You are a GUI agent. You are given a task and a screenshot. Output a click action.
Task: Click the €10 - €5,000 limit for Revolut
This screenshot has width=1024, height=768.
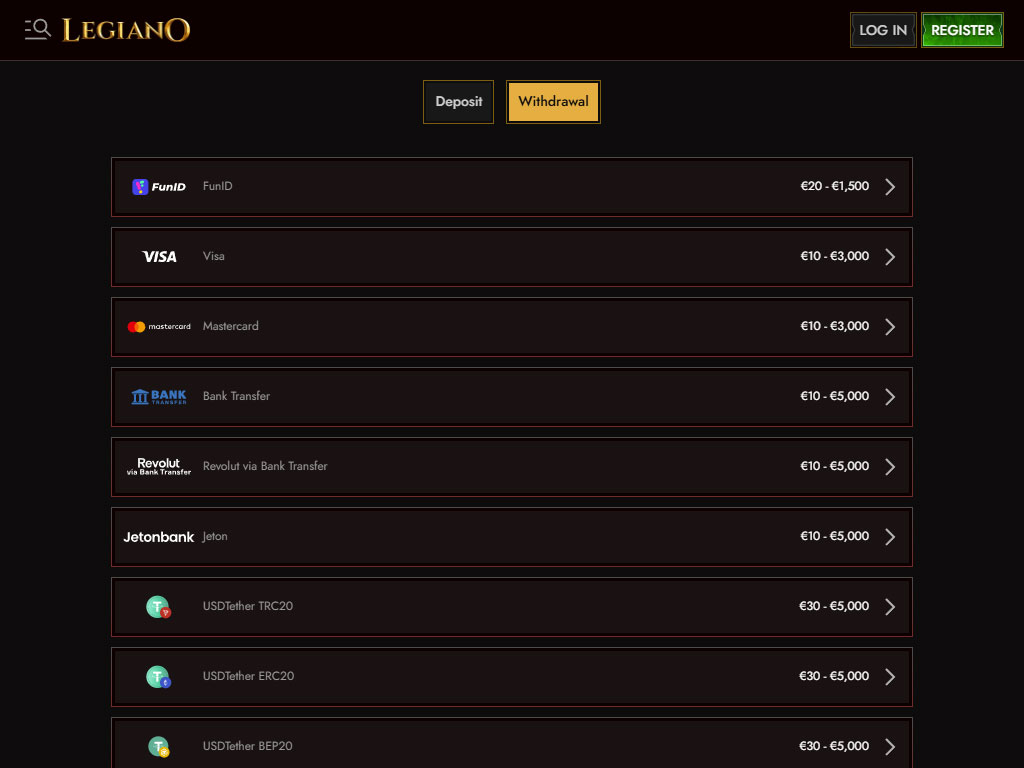pos(835,466)
